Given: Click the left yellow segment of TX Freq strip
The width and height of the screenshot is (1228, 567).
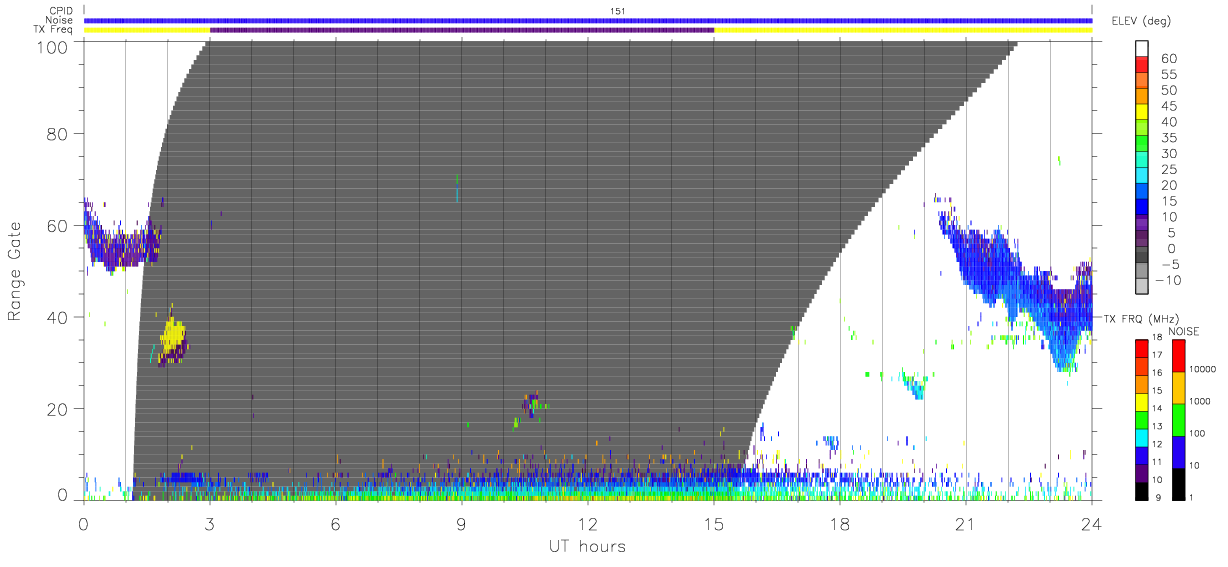Looking at the screenshot, I should 147,29.
